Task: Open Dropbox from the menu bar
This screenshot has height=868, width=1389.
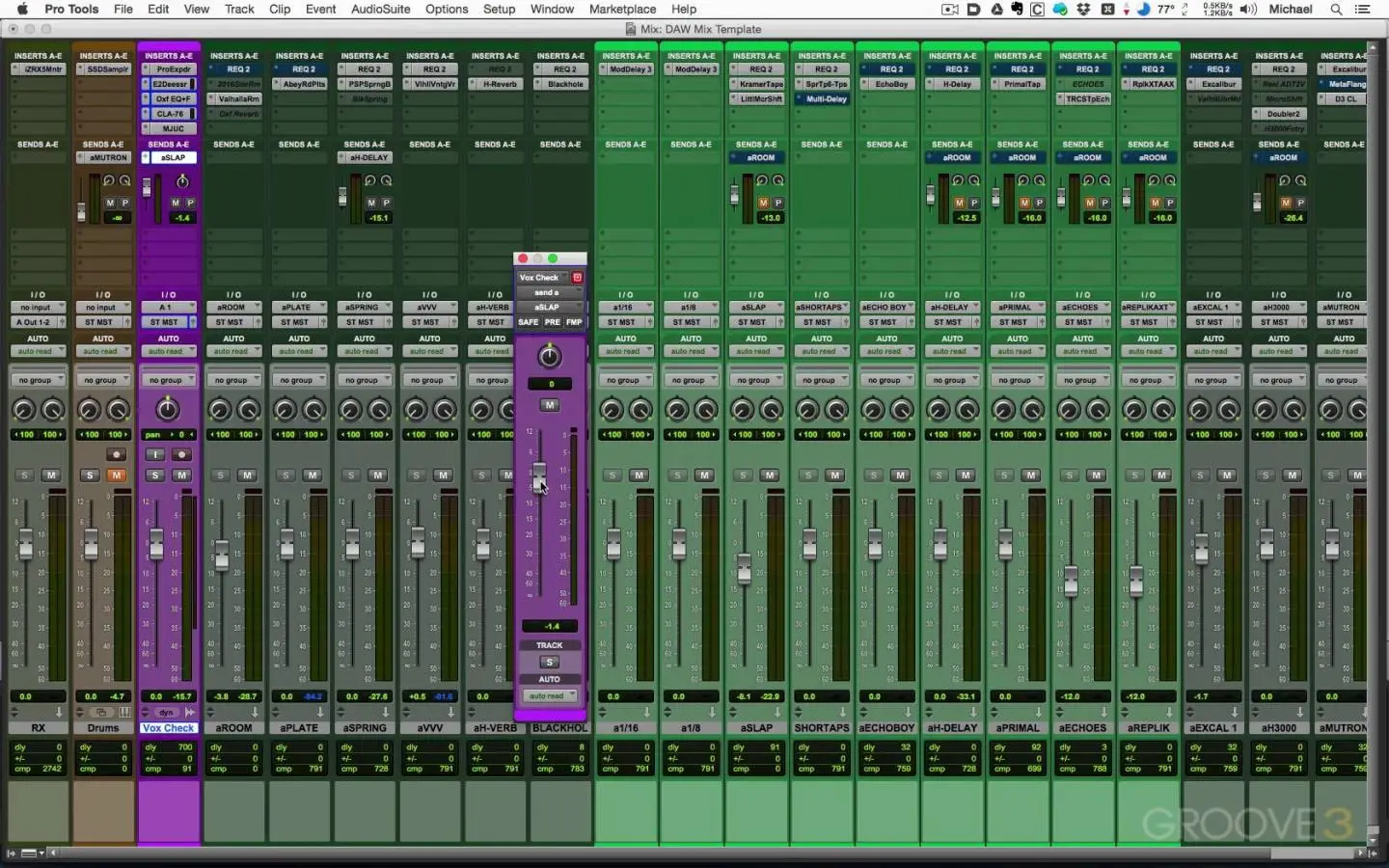Action: (1083, 9)
